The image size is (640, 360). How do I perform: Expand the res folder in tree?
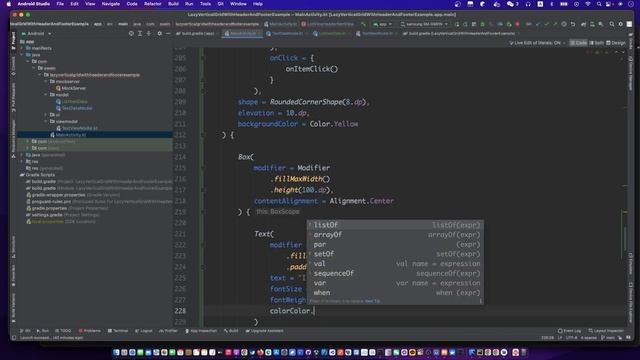coord(22,162)
